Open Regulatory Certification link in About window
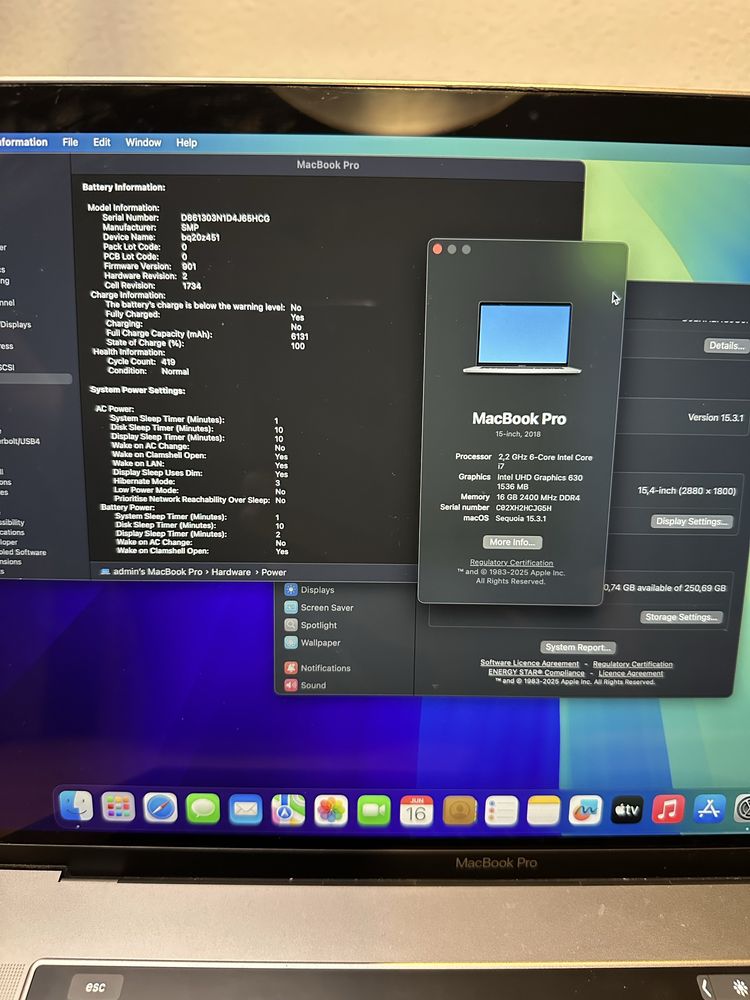This screenshot has width=750, height=1000. tap(511, 562)
